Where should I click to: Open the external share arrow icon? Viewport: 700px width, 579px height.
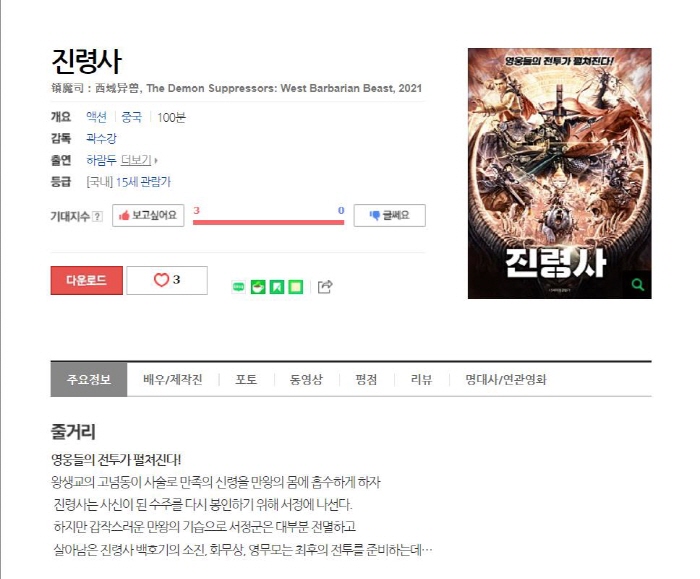325,287
